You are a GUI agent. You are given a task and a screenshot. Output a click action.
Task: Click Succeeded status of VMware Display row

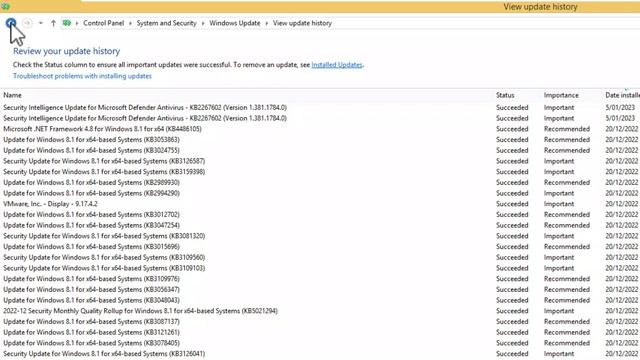(x=512, y=204)
